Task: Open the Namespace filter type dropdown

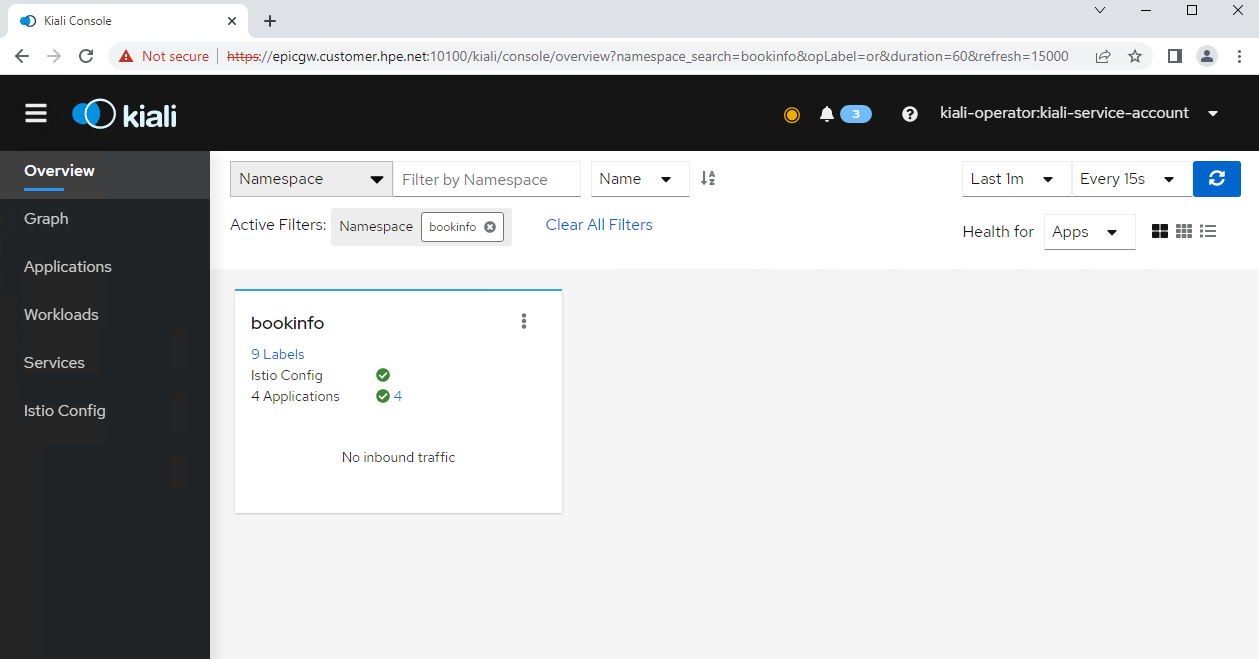Action: (311, 179)
